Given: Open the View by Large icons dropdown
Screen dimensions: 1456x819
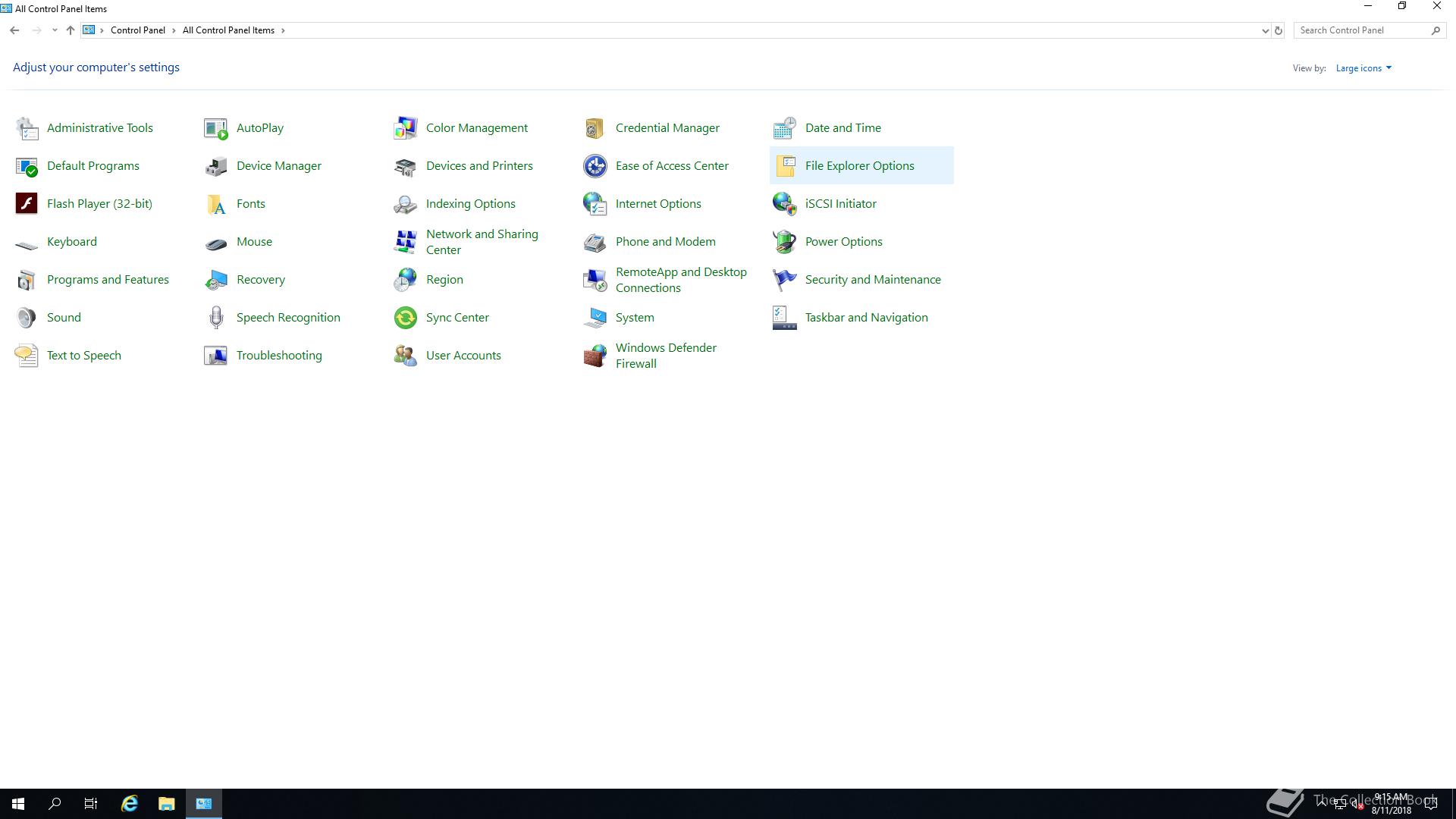Looking at the screenshot, I should tap(1363, 68).
